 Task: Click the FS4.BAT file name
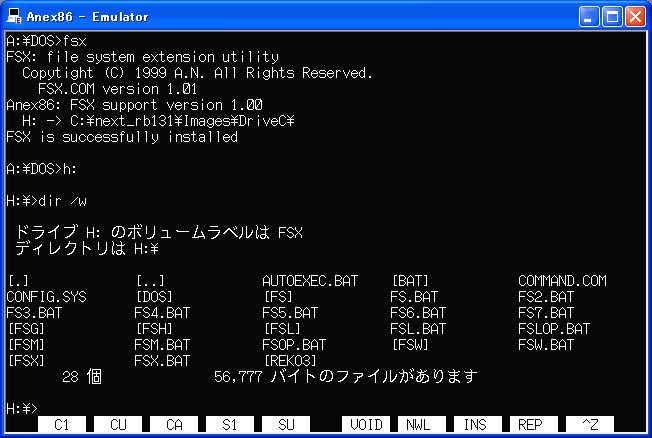click(162, 313)
